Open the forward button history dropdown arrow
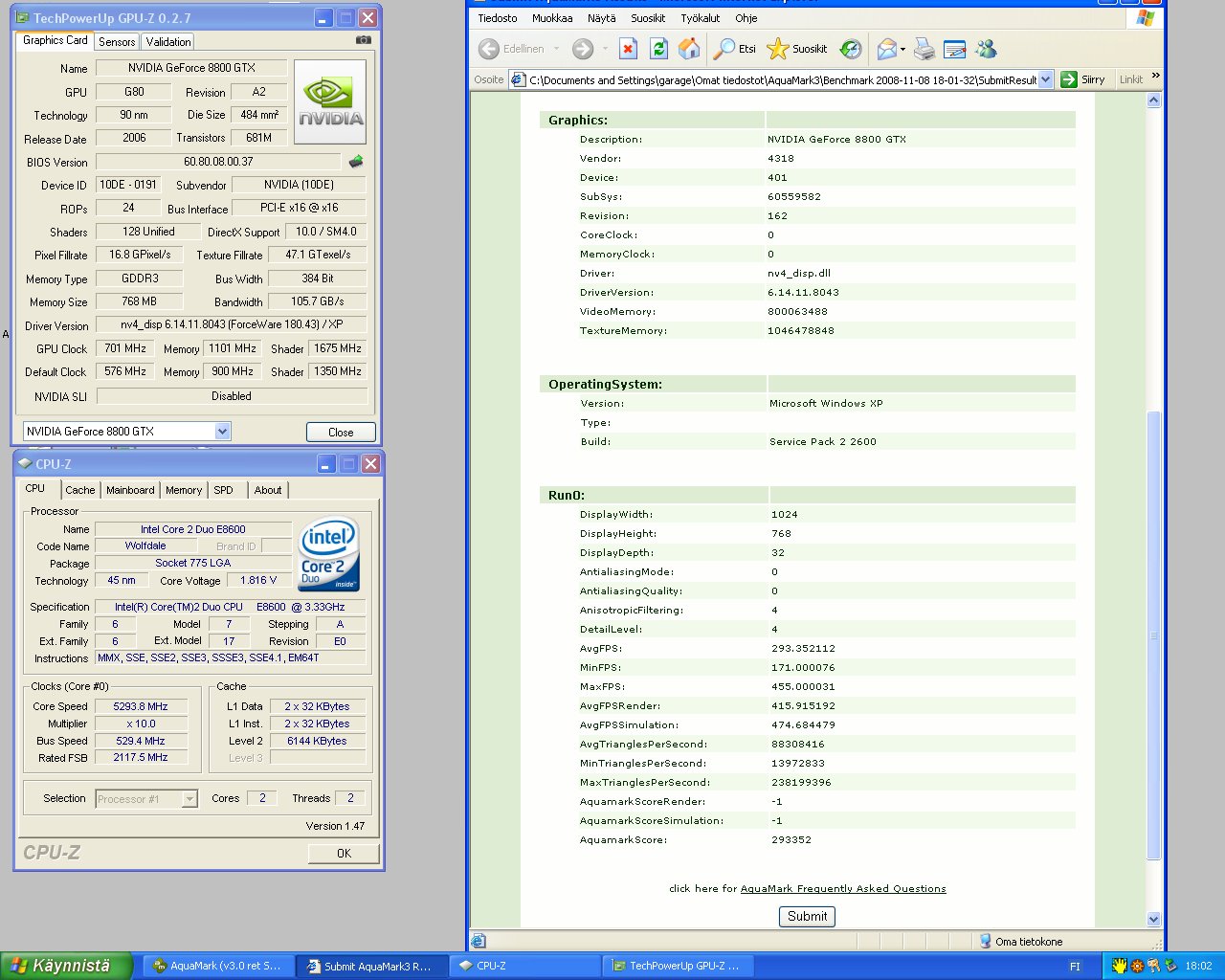 click(604, 49)
